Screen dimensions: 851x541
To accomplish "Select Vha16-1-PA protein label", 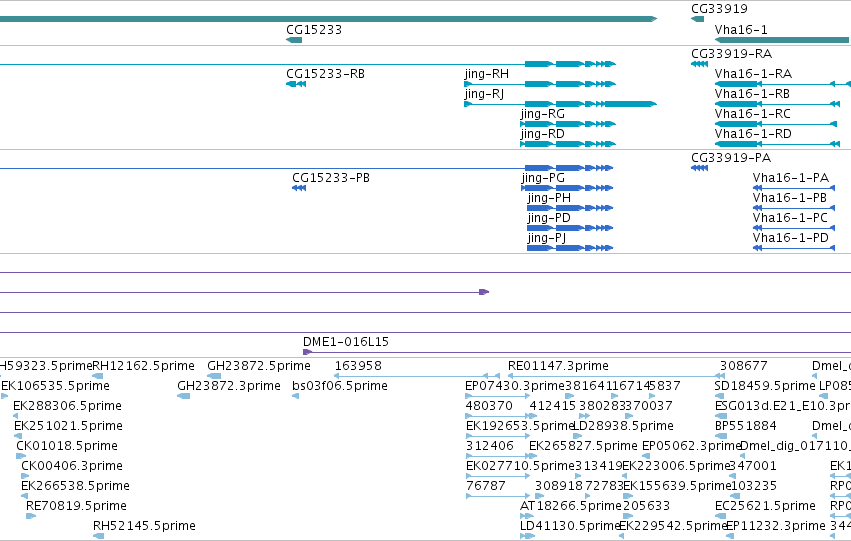I will coord(791,178).
